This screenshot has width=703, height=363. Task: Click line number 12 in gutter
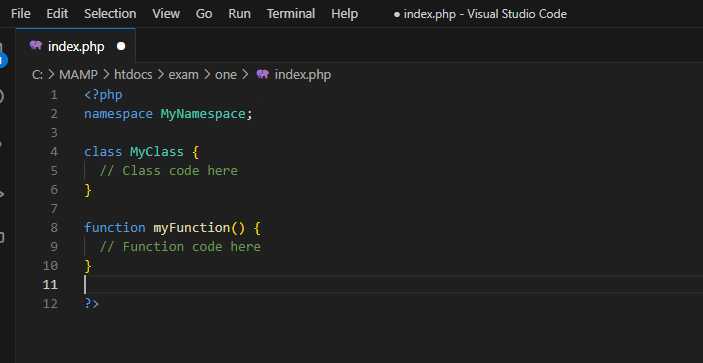50,304
